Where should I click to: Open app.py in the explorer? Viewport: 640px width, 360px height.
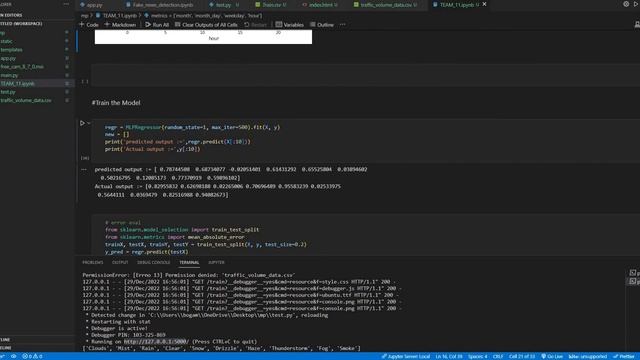click(8, 58)
